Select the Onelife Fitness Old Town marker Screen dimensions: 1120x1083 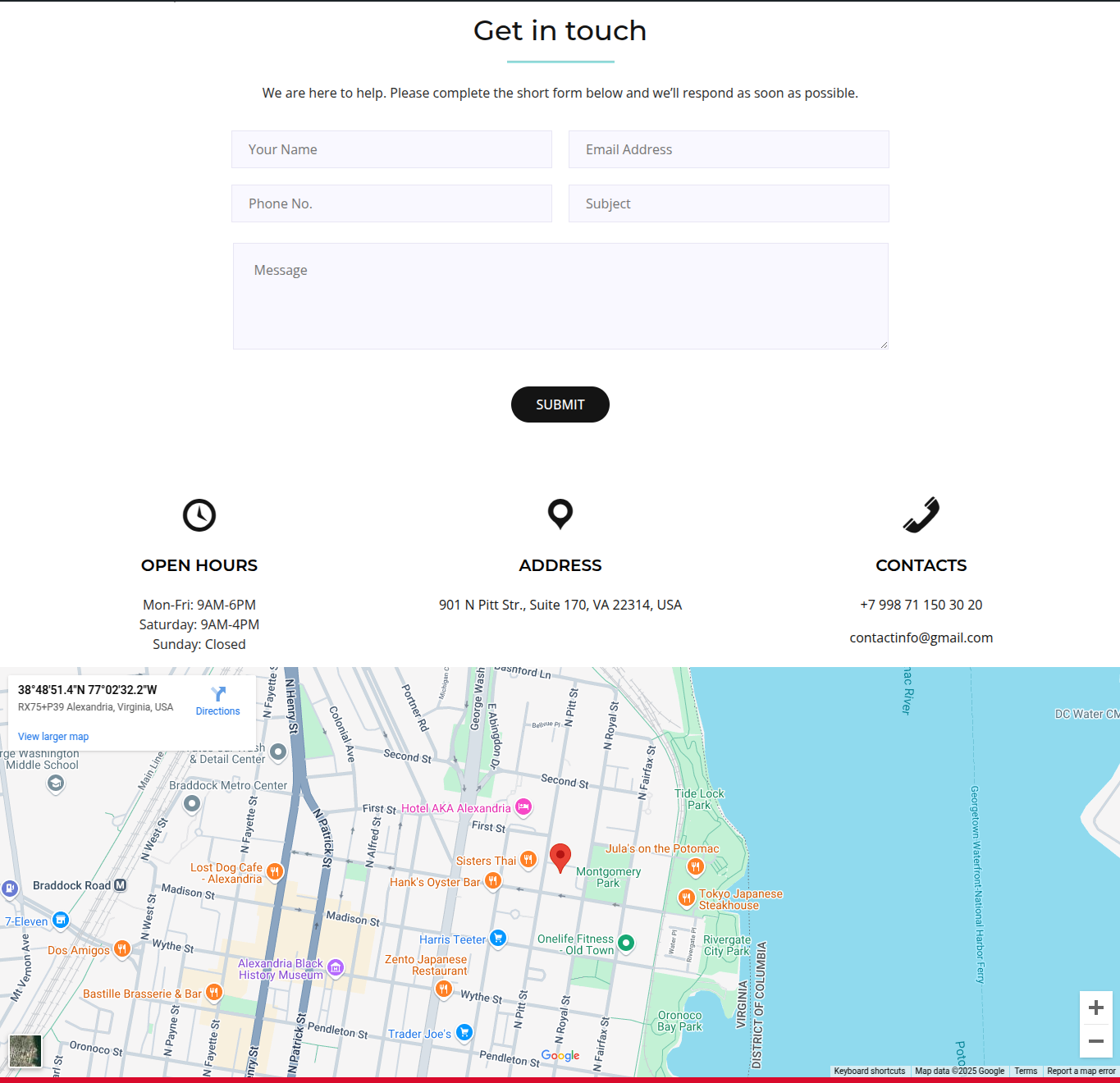[x=626, y=943]
